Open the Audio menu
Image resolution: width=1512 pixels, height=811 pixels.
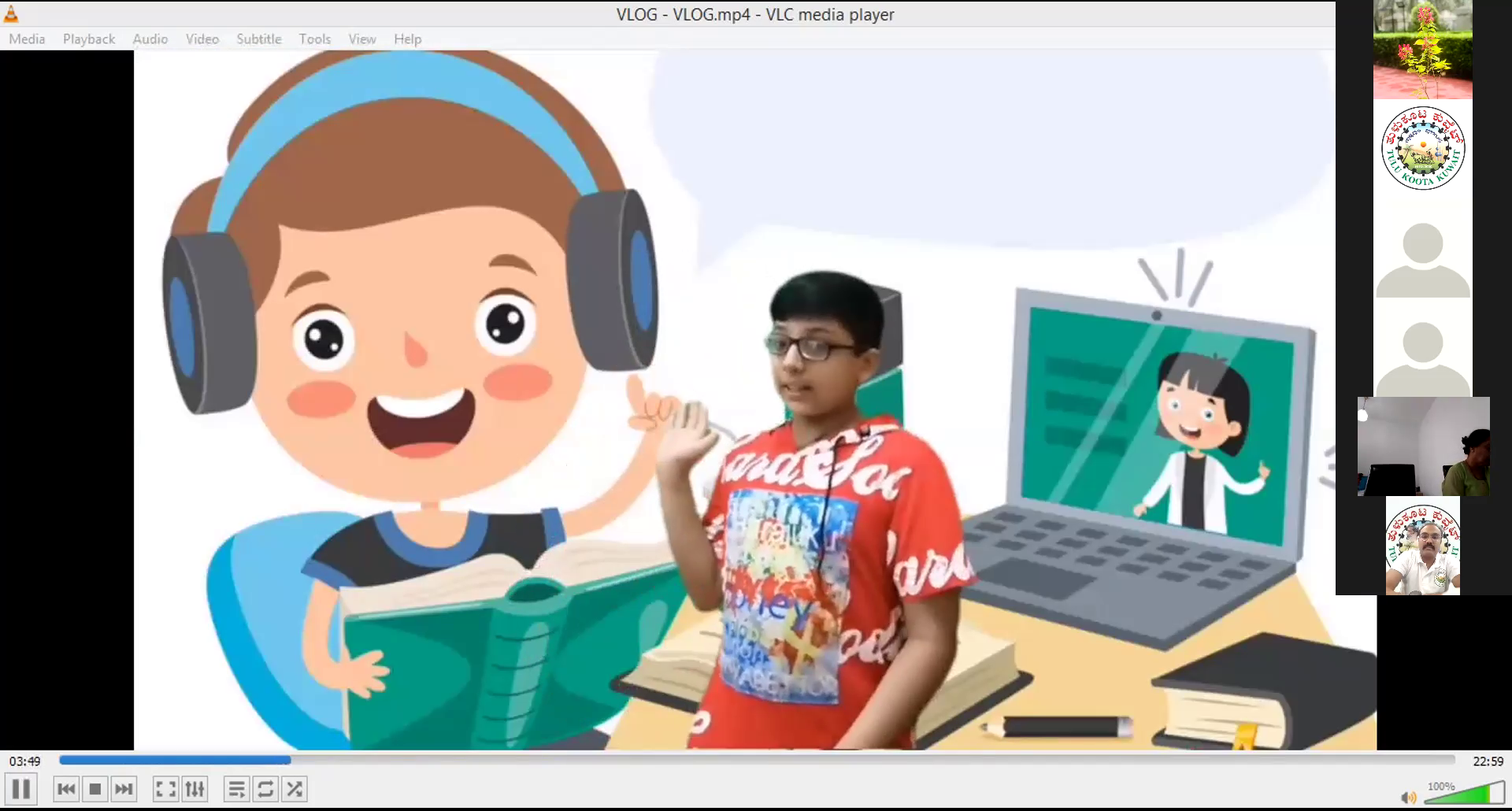tap(150, 39)
